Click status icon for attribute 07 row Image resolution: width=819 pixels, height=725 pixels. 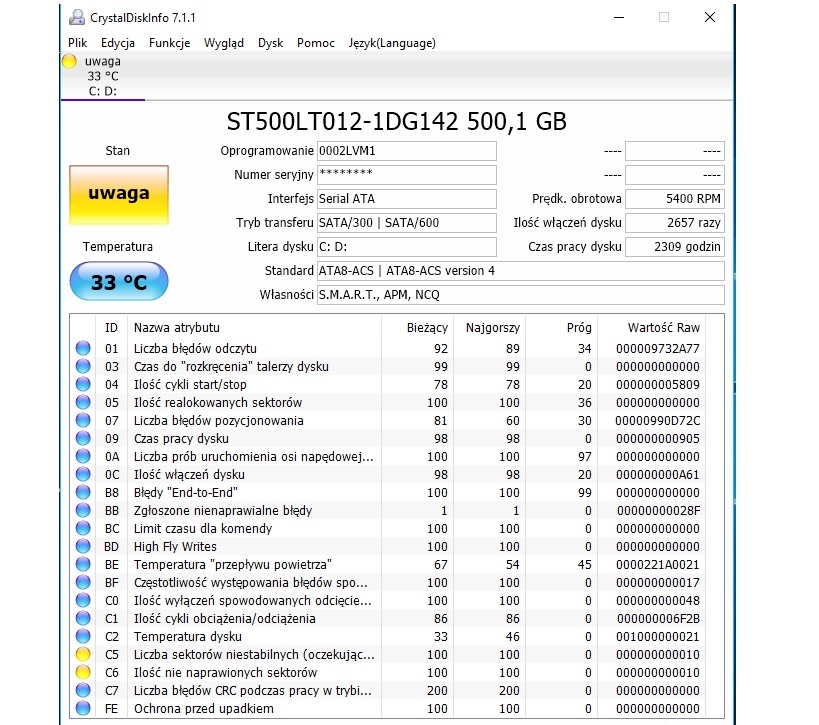[x=83, y=420]
